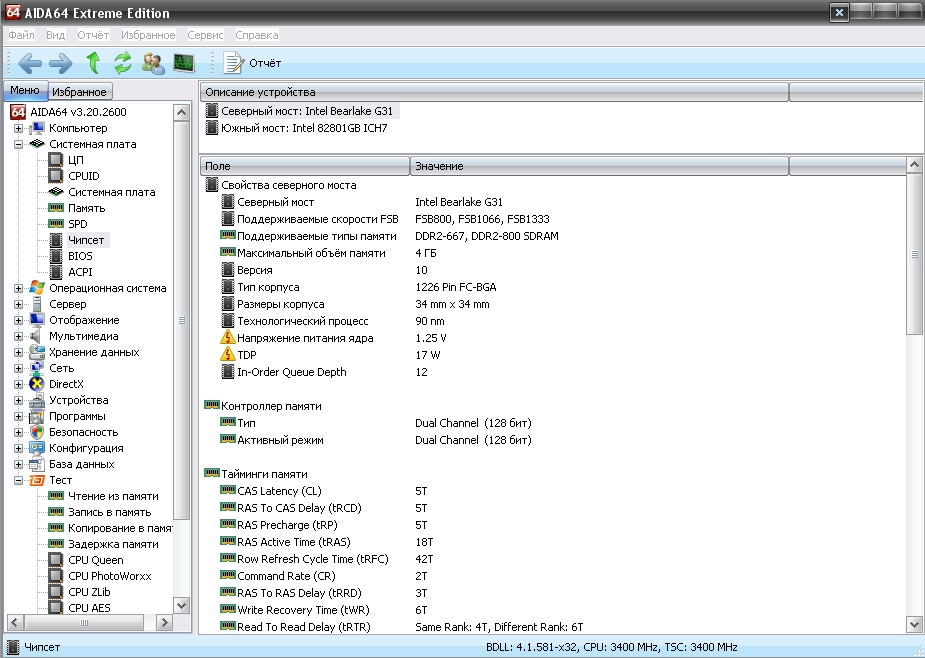
Task: Switch to the Избранное sidebar tab
Action: (x=79, y=91)
